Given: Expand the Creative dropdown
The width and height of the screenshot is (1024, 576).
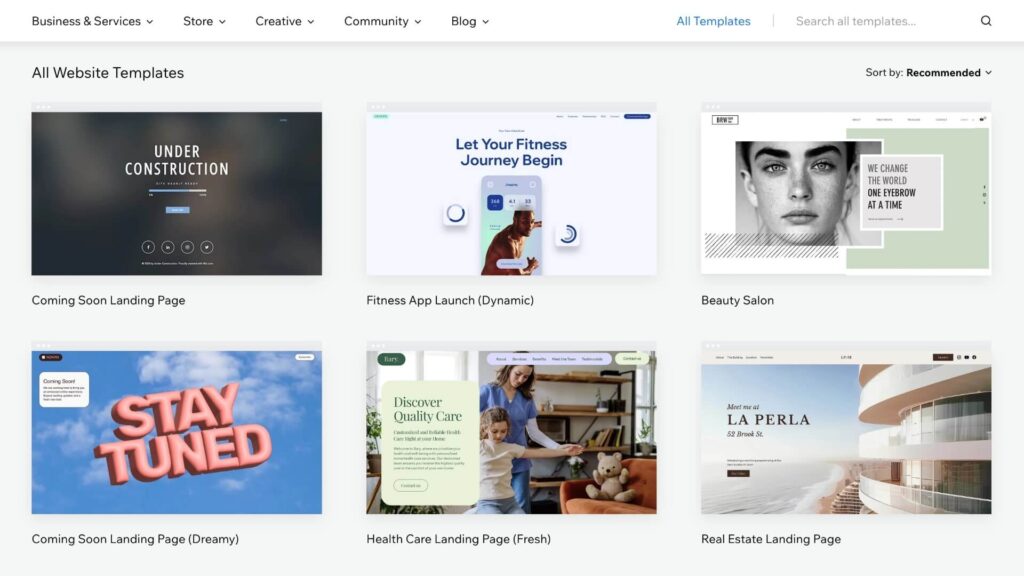Looking at the screenshot, I should click(x=284, y=20).
